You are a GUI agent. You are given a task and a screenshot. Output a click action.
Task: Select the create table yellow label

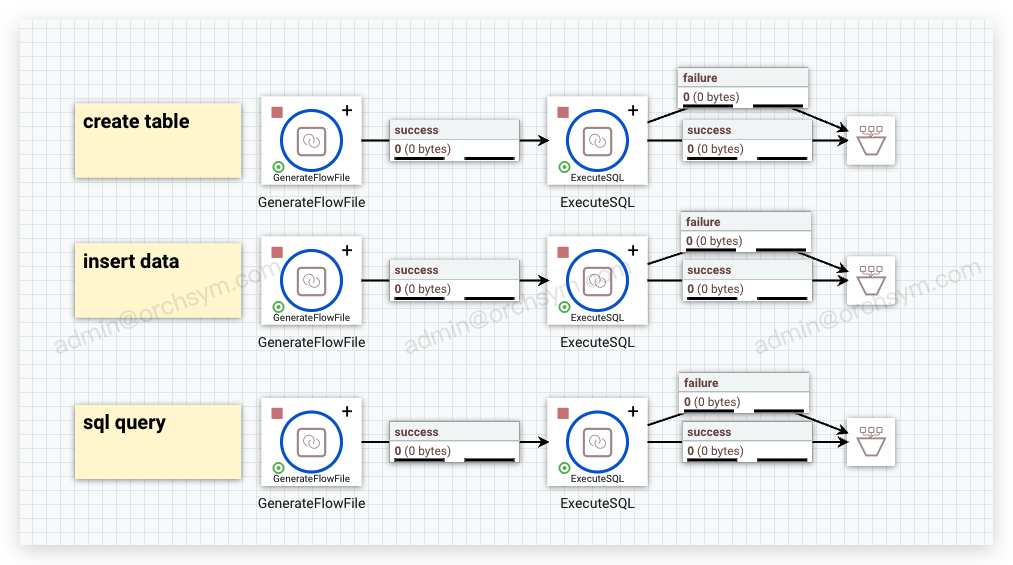click(158, 140)
